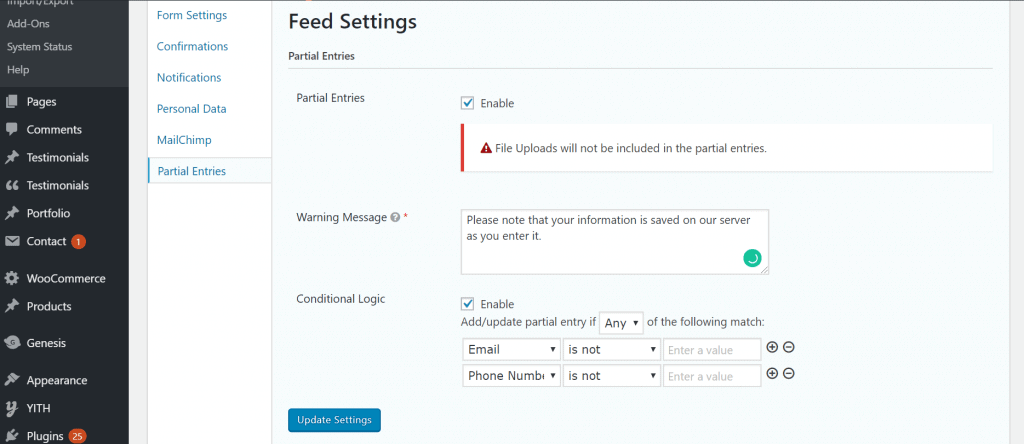Click the Plugins plug icon
This screenshot has width=1024, height=444.
pyautogui.click(x=12, y=436)
